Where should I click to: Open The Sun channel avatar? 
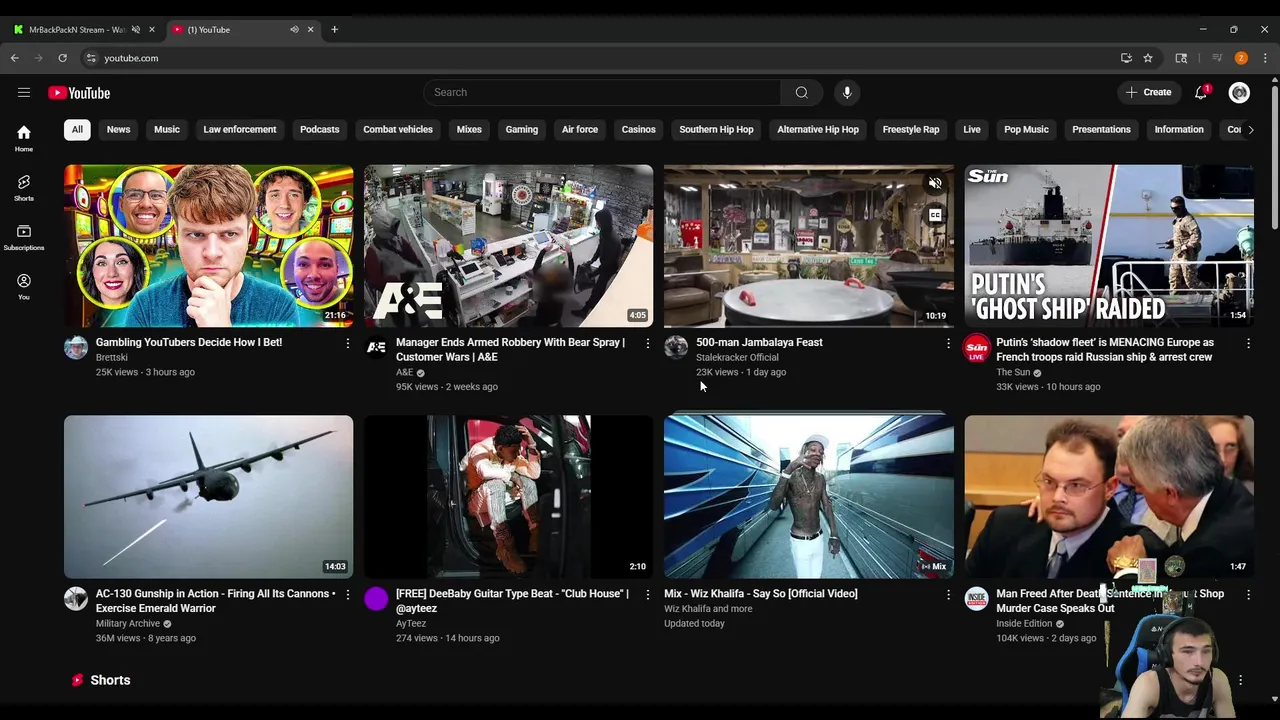click(976, 347)
